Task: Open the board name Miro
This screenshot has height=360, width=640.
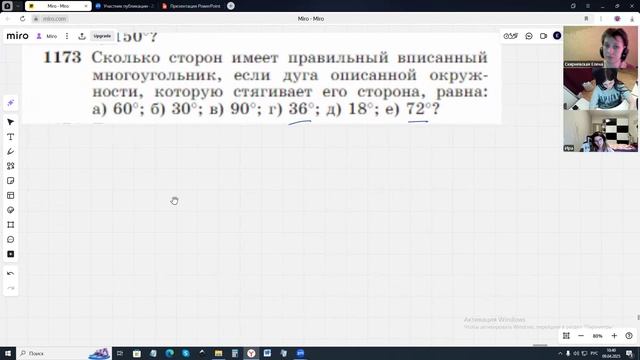Action: pos(51,36)
